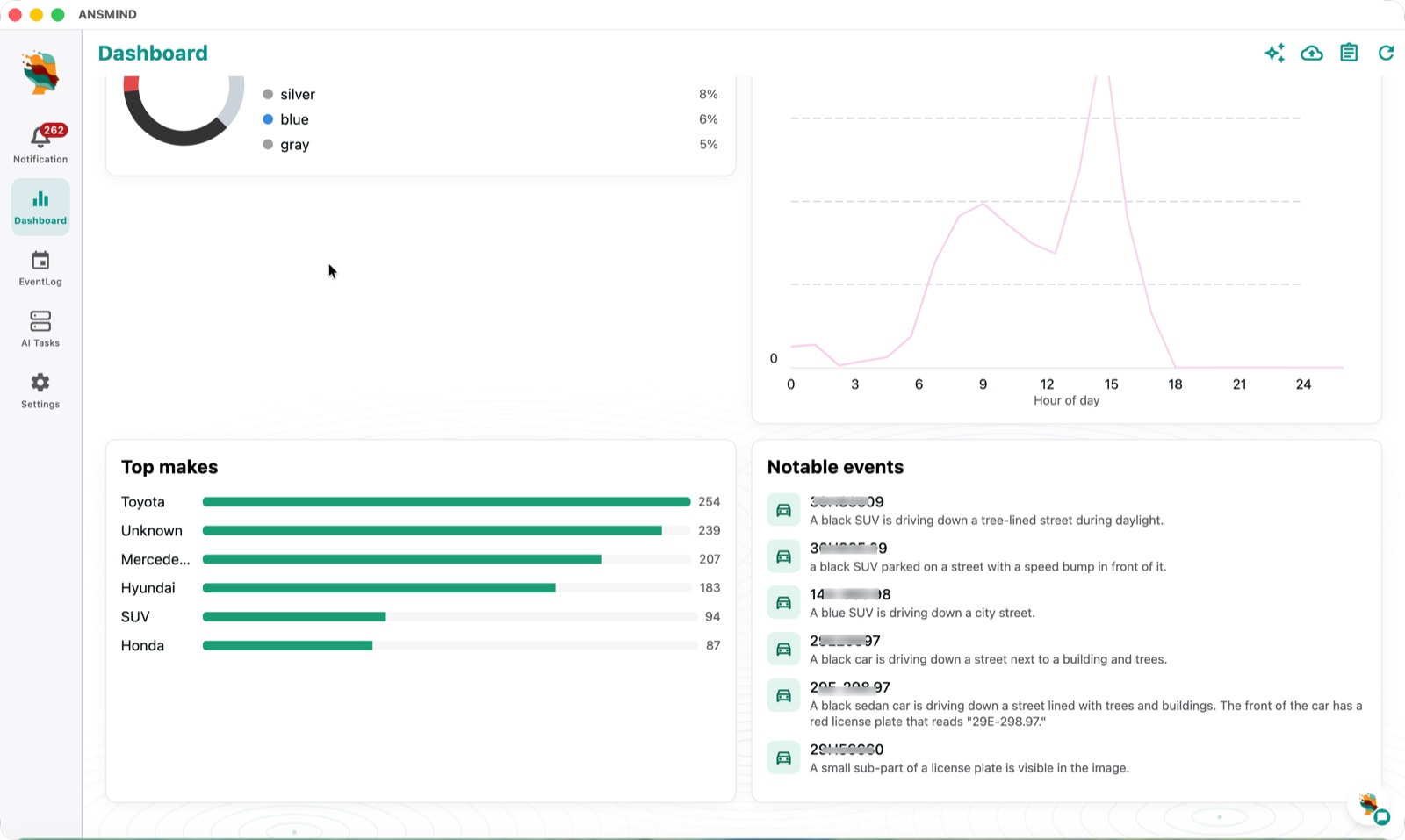
Task: Click the silver legend color dot
Action: 268,94
